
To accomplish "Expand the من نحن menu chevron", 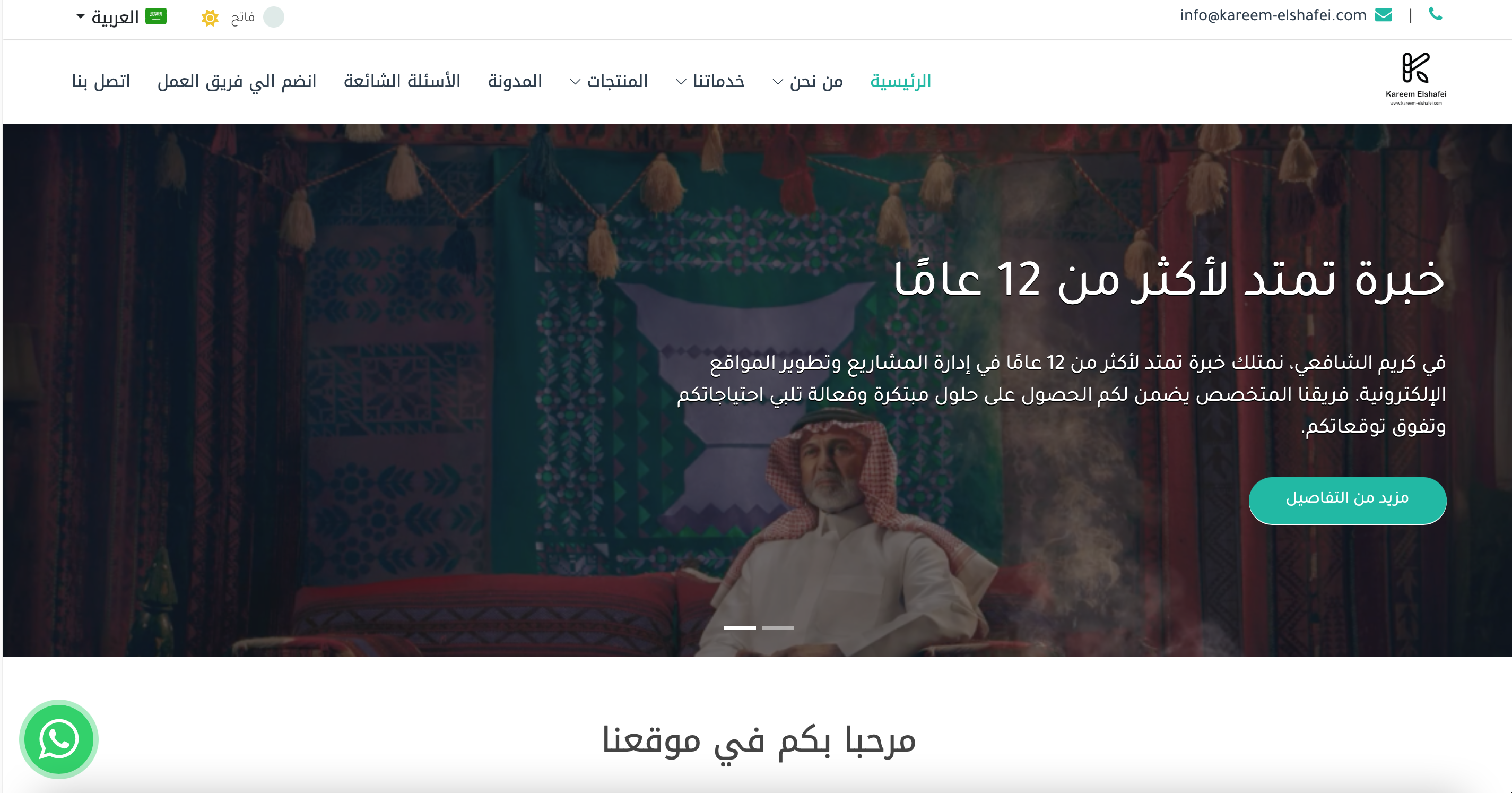I will point(778,82).
